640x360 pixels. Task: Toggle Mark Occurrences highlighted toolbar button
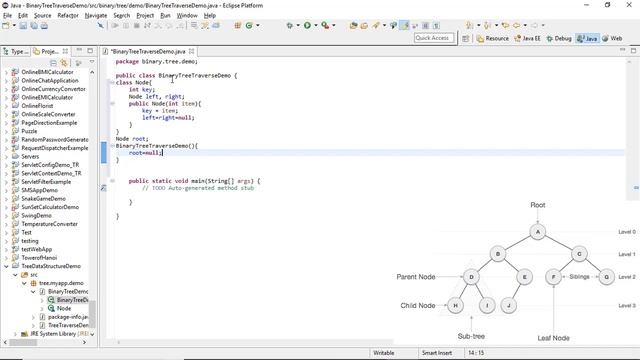404,25
